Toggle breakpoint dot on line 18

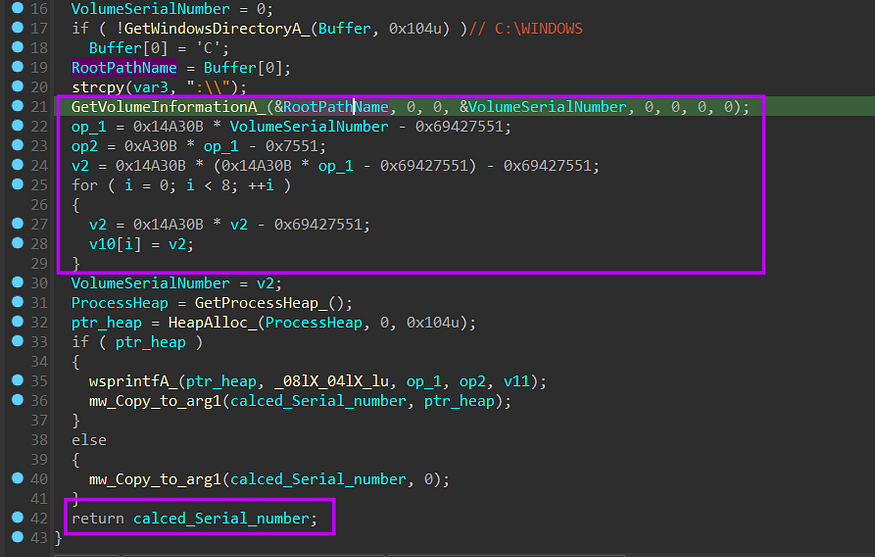click(x=17, y=47)
